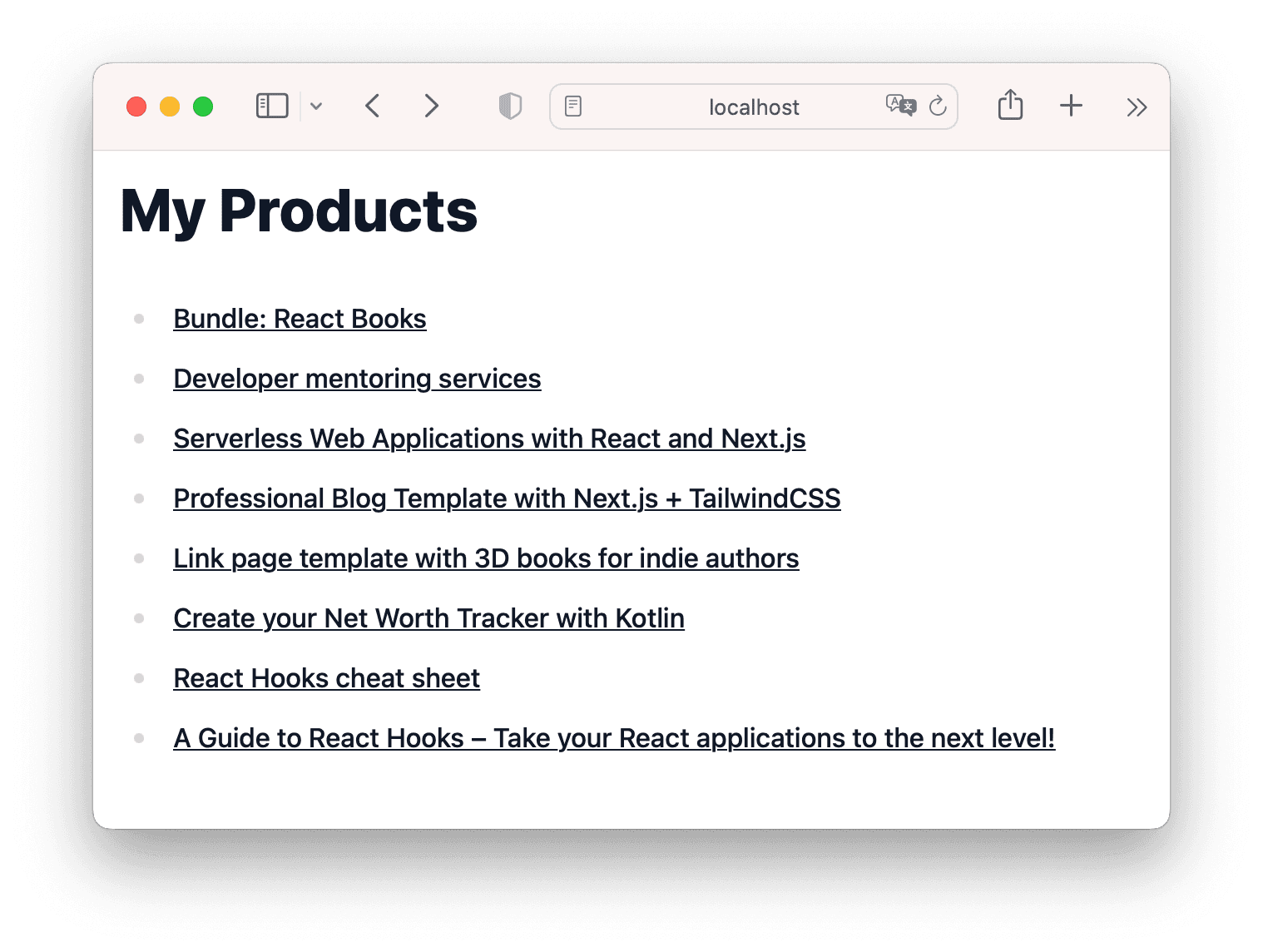Click the localhost address bar

[x=754, y=107]
